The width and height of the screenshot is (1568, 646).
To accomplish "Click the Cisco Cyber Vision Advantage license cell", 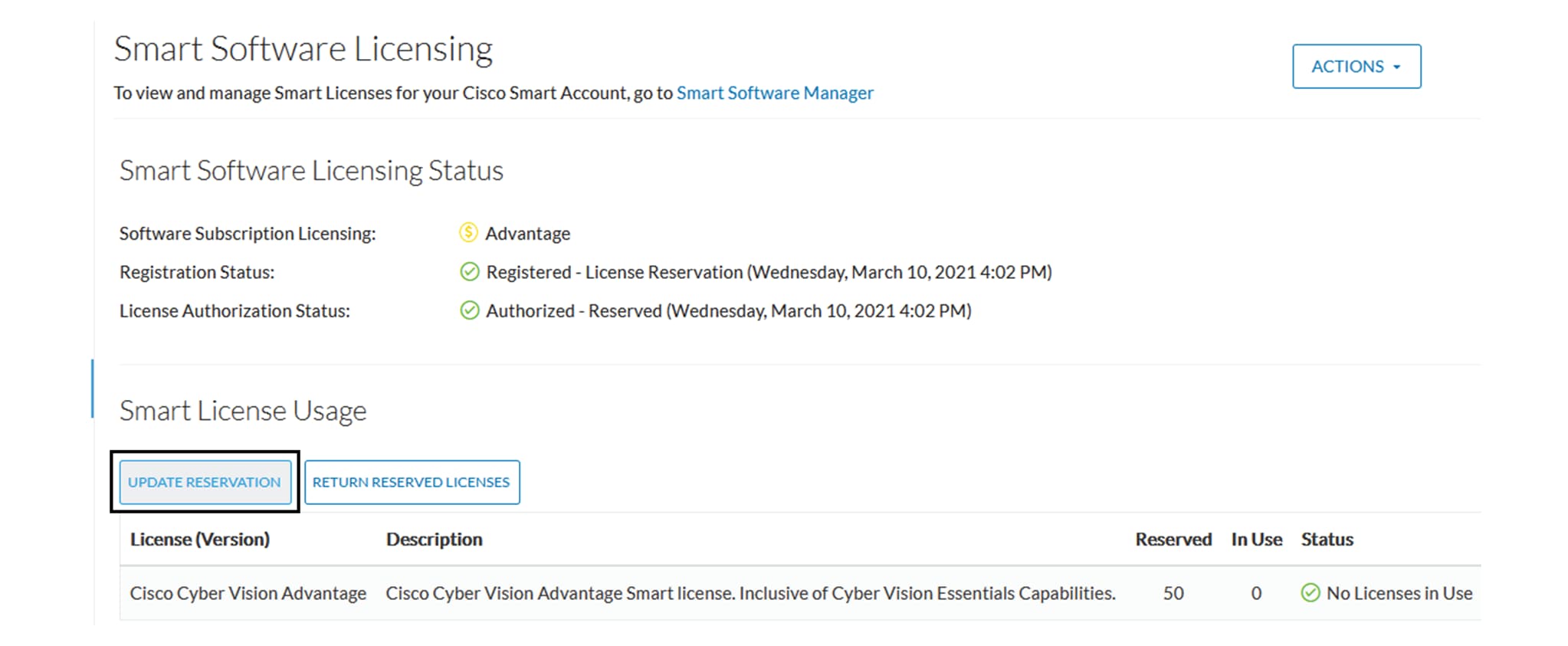I will pos(248,593).
